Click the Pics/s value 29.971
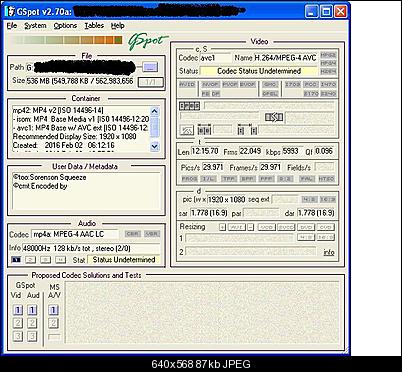 point(213,167)
